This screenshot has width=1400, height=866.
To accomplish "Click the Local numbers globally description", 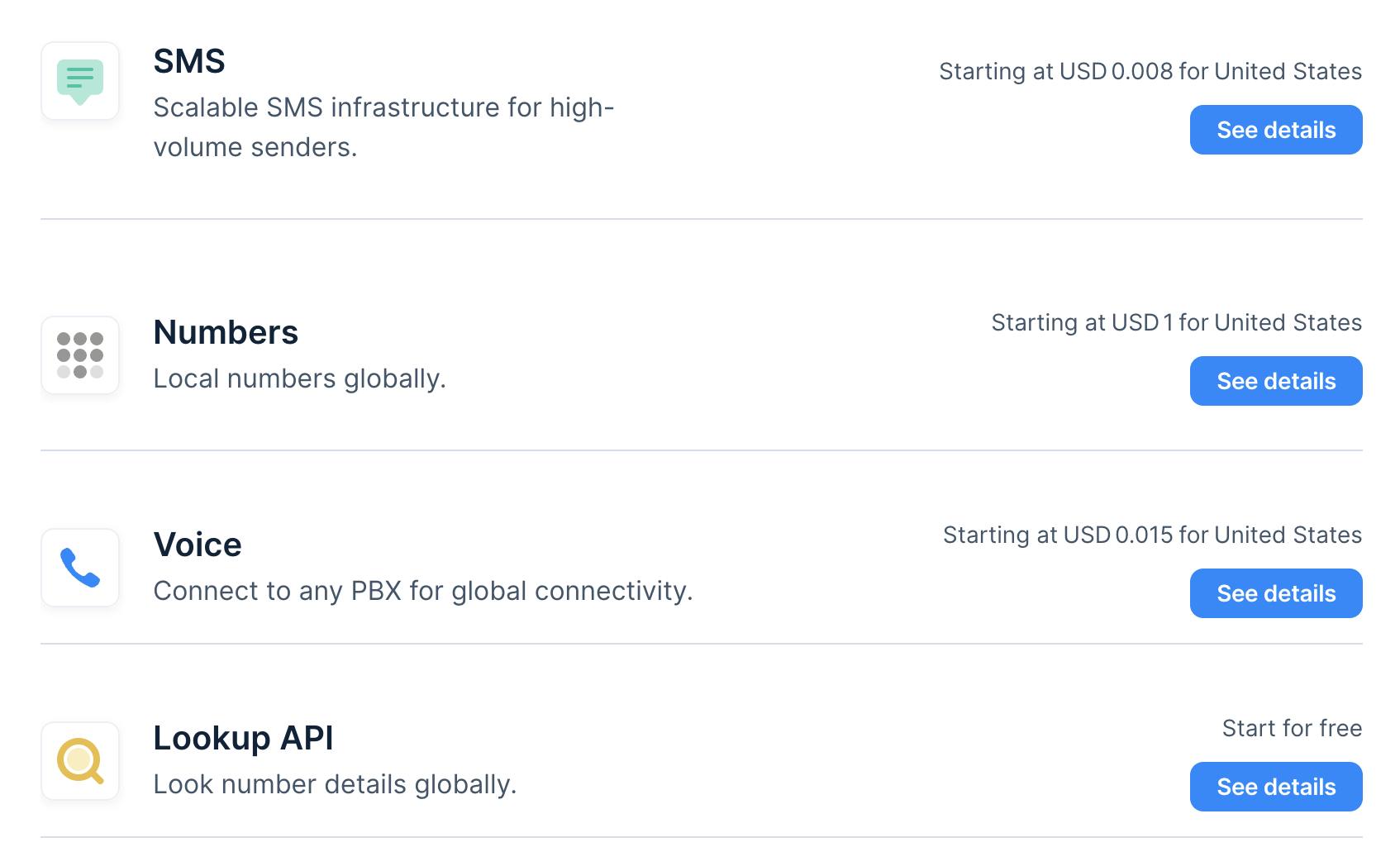I will pyautogui.click(x=299, y=378).
